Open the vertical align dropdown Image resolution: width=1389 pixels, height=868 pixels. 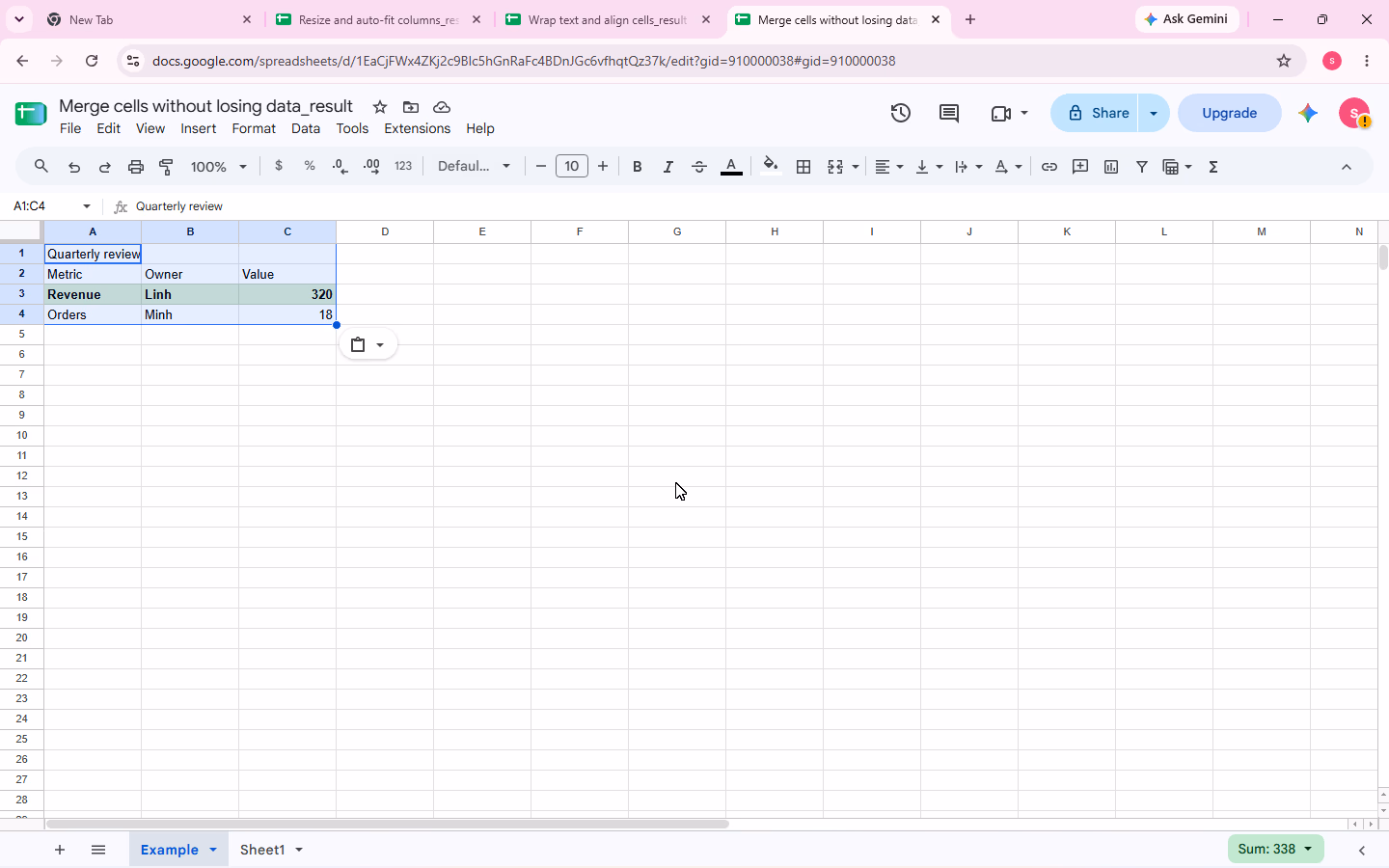click(x=929, y=167)
